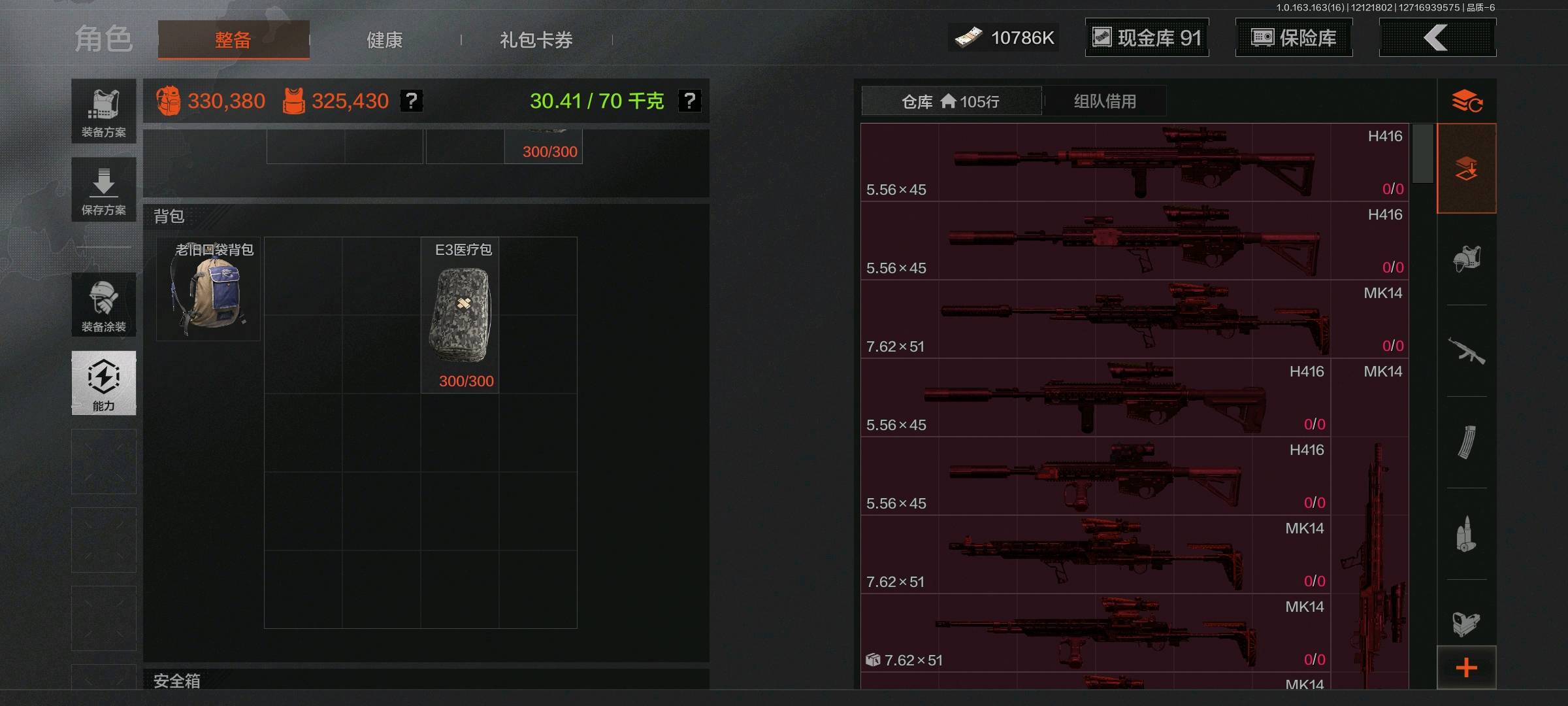Click the orange stack refresh icon

[x=1467, y=101]
